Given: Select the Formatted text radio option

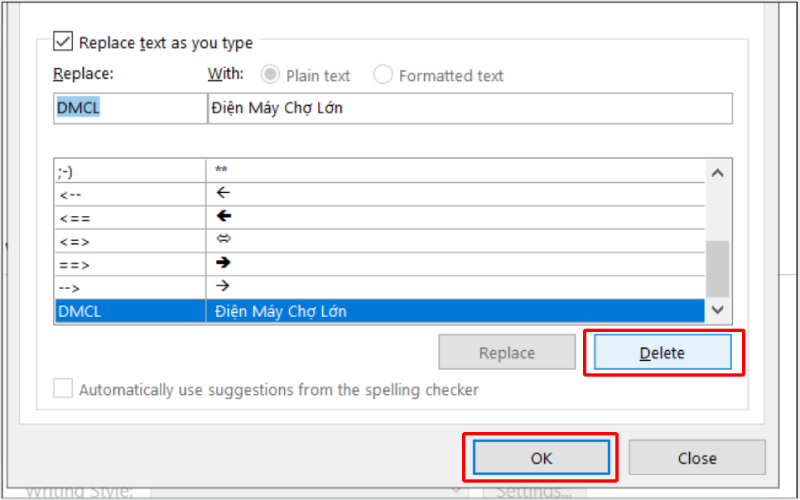Looking at the screenshot, I should pos(383,75).
